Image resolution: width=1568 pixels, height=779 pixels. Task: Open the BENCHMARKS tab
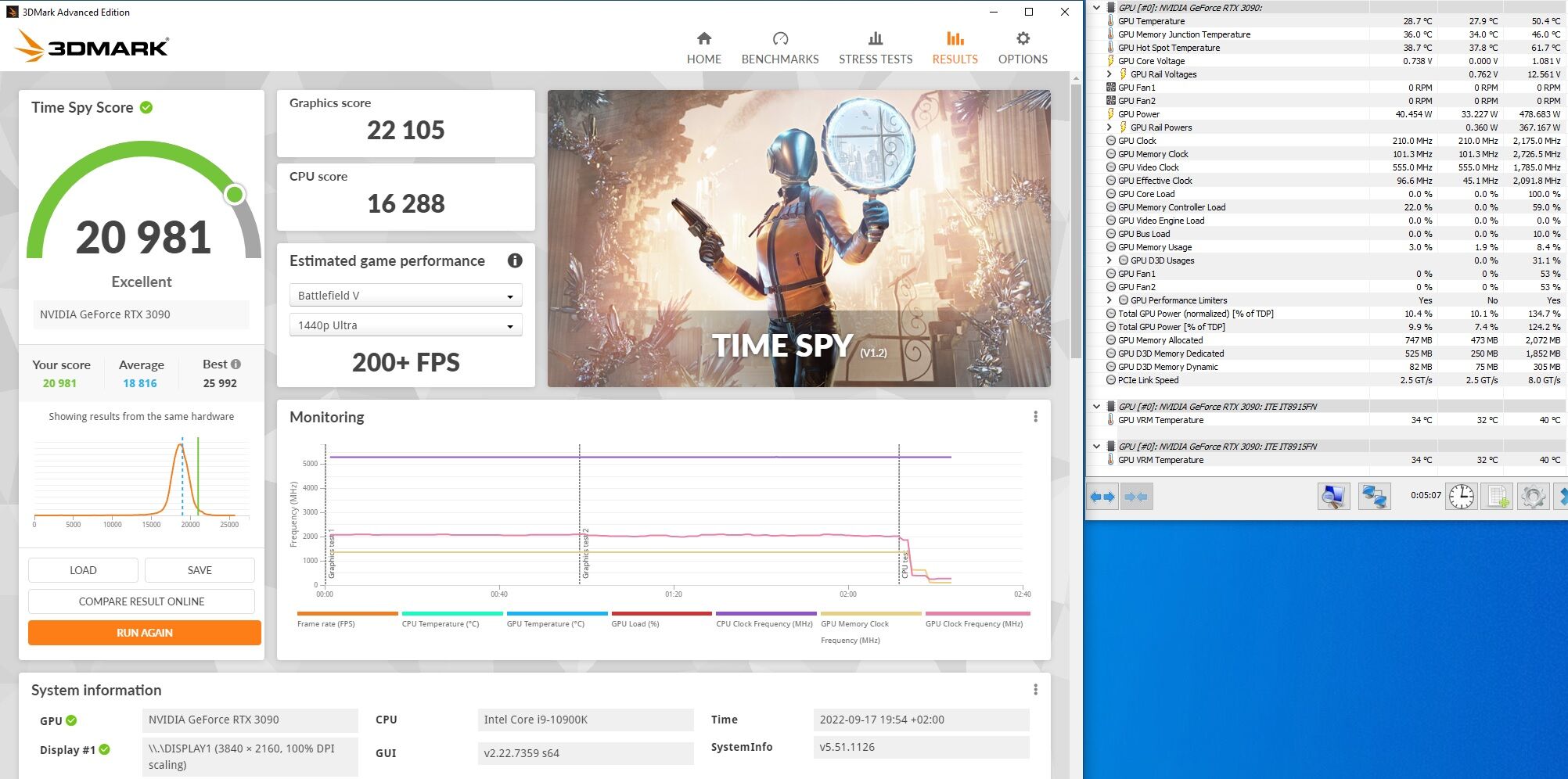(780, 48)
